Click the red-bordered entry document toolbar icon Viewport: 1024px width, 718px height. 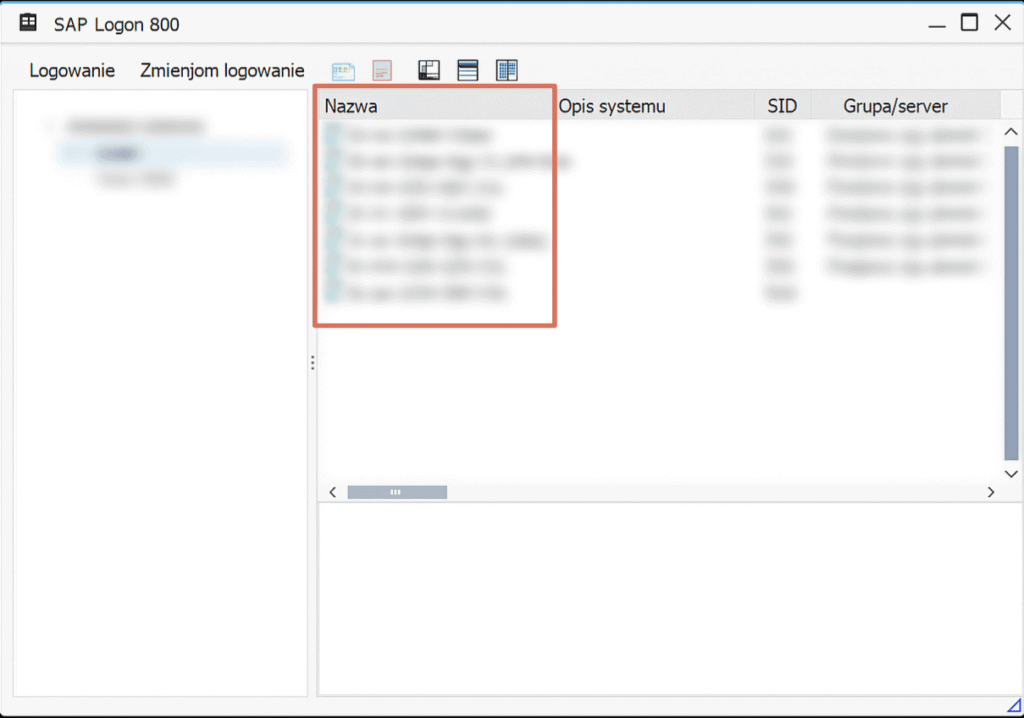pos(382,71)
